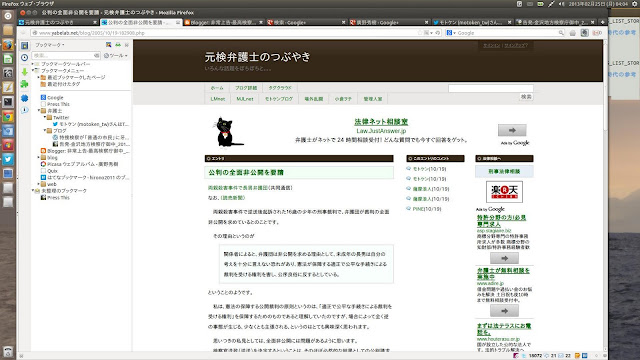This screenshot has width=640, height=360.
Task: Open the LMnet navigation tab
Action: [218, 99]
